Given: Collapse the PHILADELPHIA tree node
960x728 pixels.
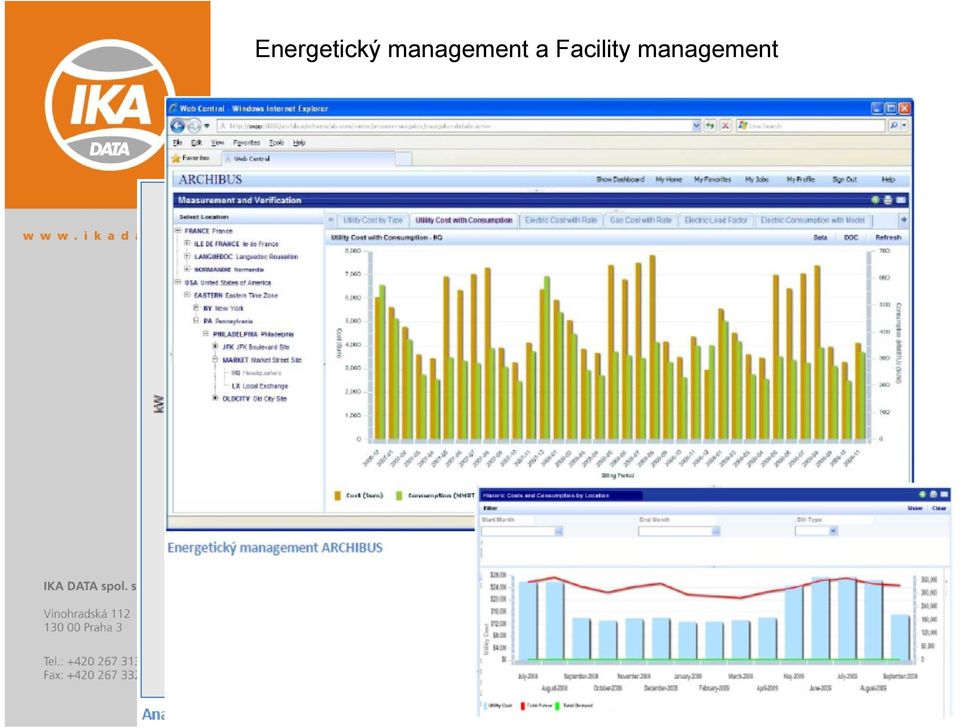Looking at the screenshot, I should [x=206, y=334].
